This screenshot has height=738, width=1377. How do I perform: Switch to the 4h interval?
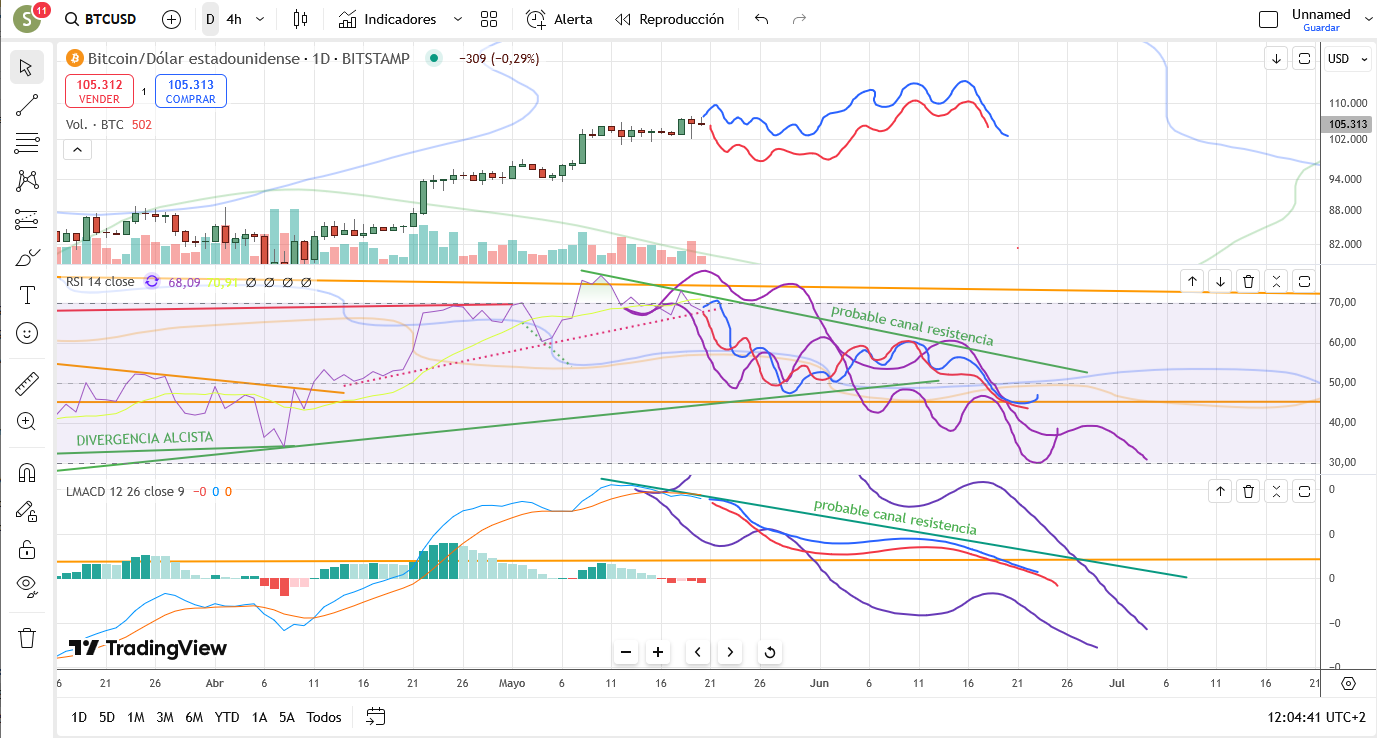(234, 19)
